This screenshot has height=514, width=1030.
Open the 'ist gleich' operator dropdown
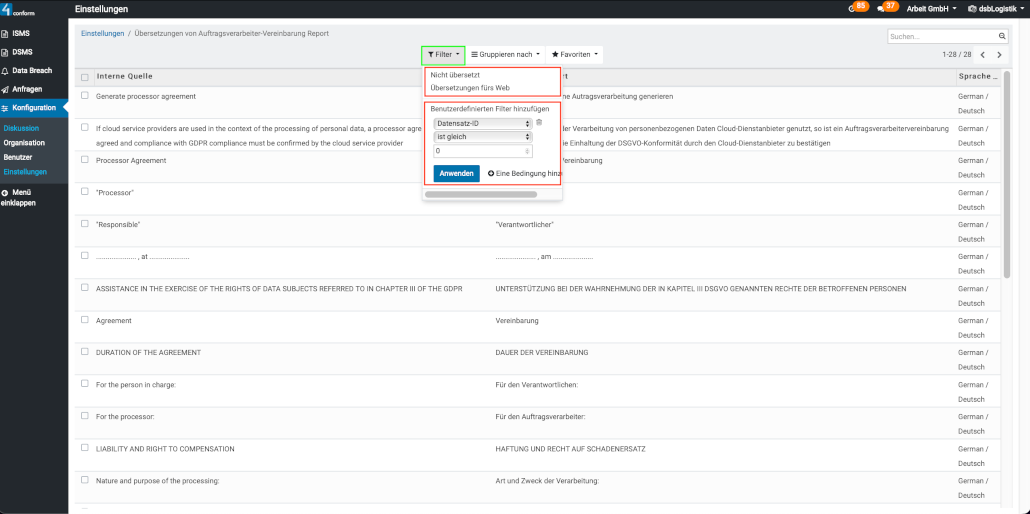coord(483,137)
